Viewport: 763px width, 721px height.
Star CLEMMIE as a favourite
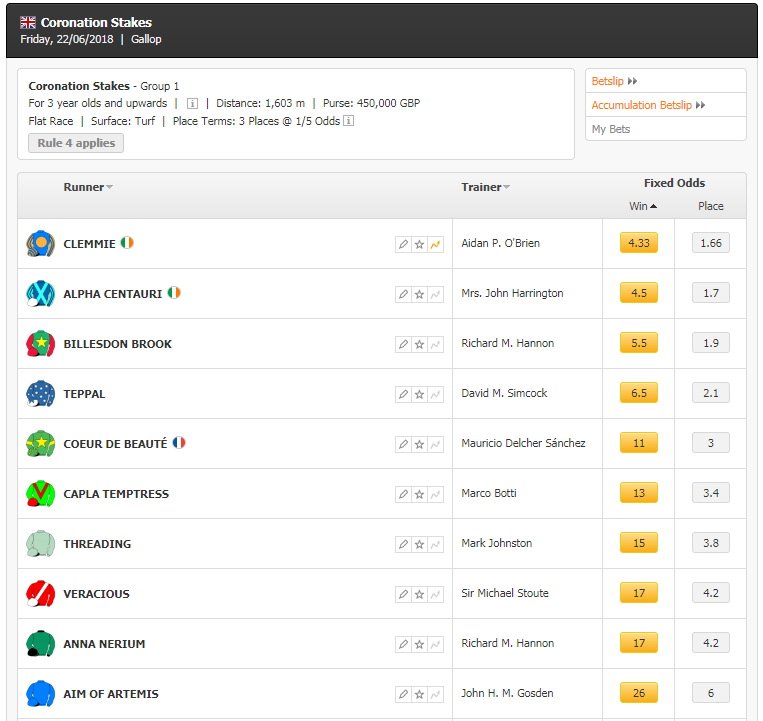419,244
